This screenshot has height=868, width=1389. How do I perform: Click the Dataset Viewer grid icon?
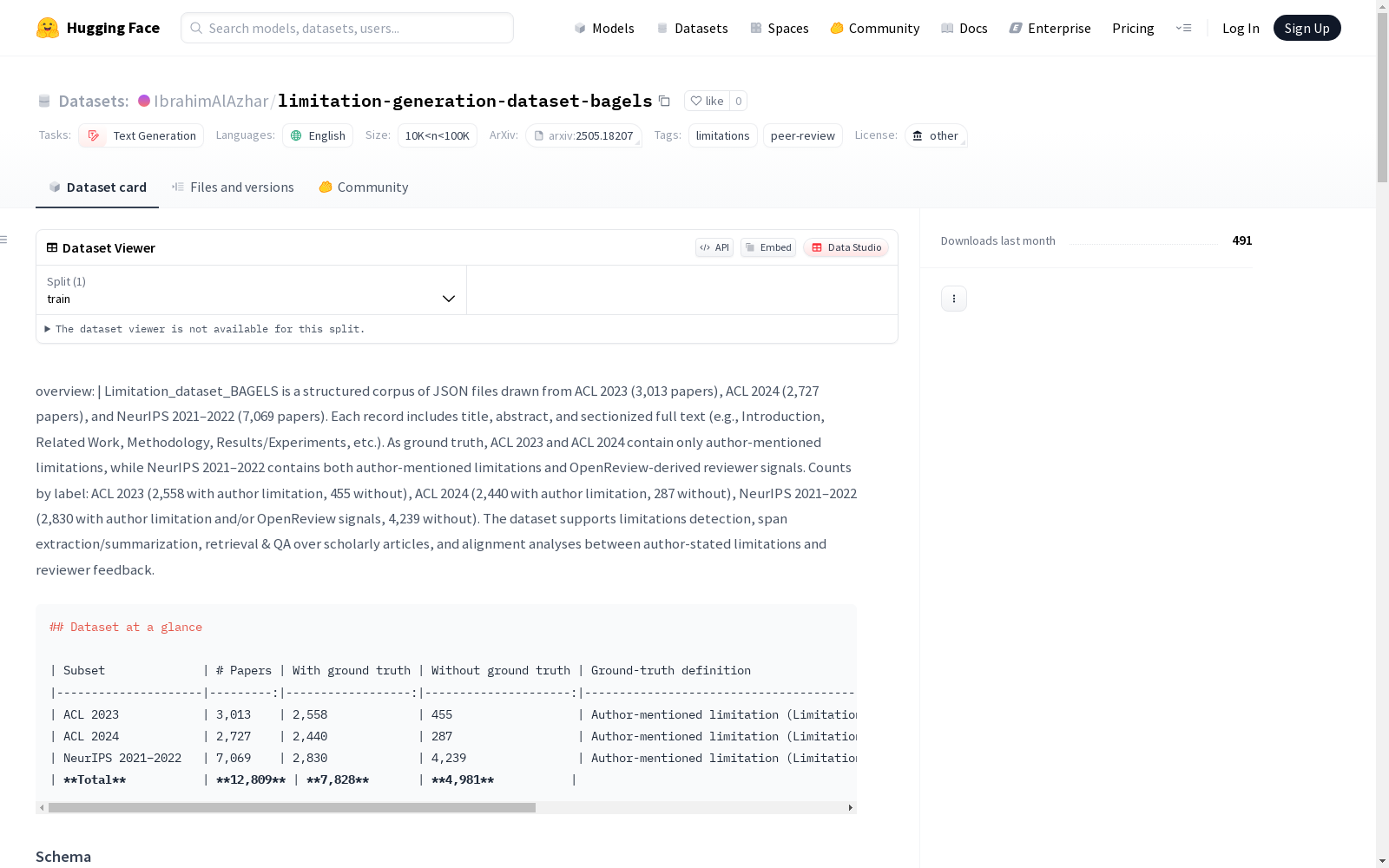[52, 247]
